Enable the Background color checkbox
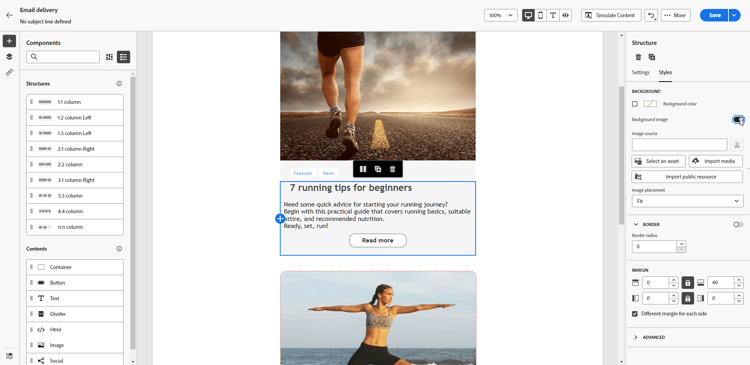750x365 pixels. pos(635,104)
